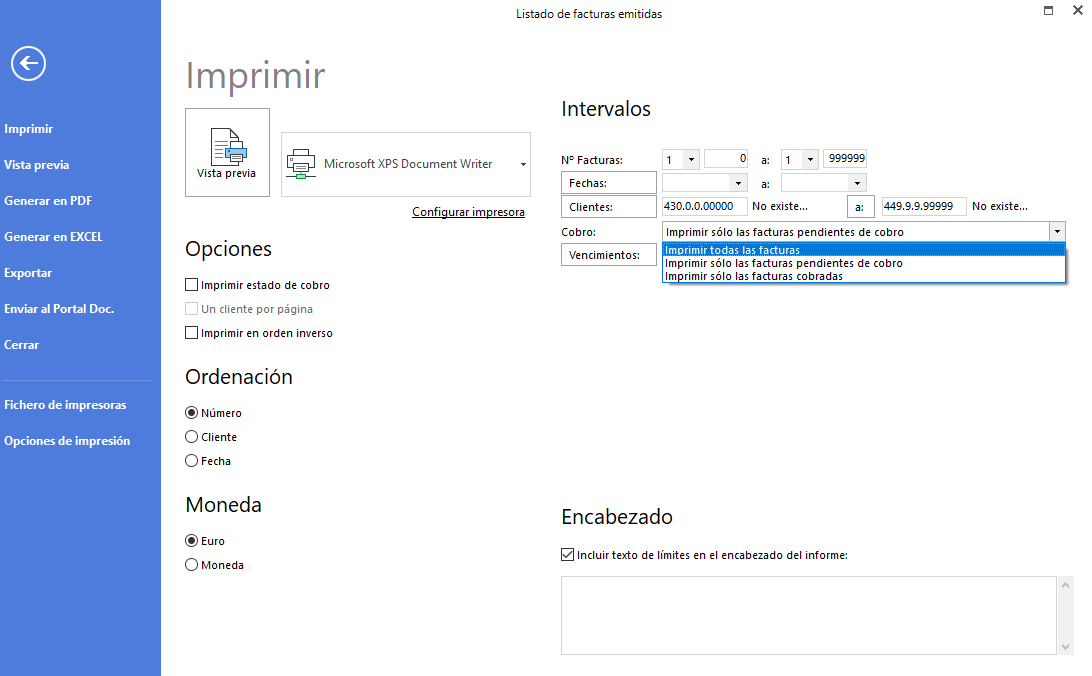This screenshot has width=1092, height=676.
Task: Click Cerrar in the sidebar
Action: click(x=22, y=345)
